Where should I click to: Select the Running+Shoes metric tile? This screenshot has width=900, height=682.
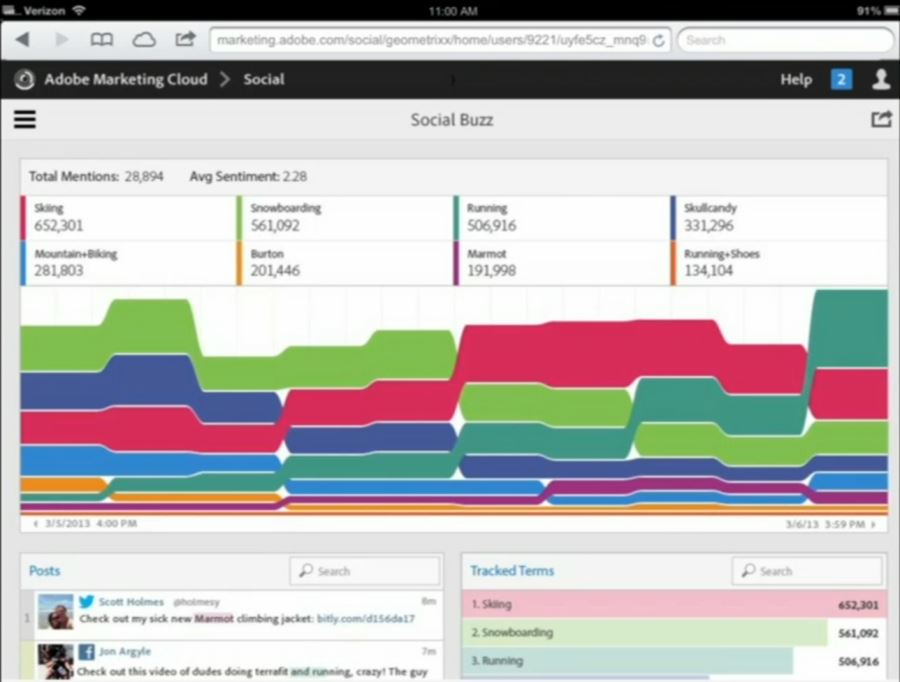[x=779, y=263]
